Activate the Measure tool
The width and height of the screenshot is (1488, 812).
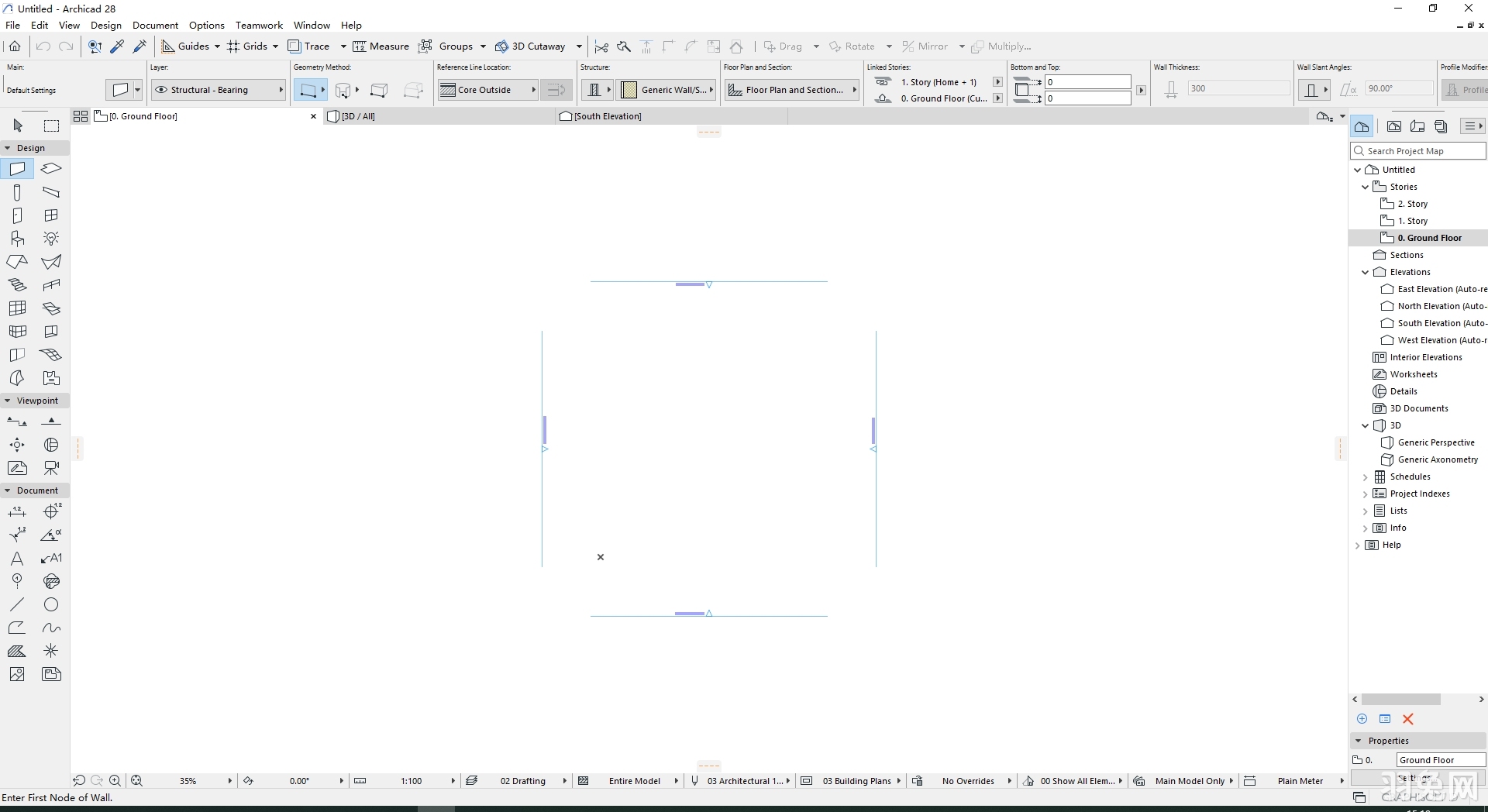click(x=381, y=46)
